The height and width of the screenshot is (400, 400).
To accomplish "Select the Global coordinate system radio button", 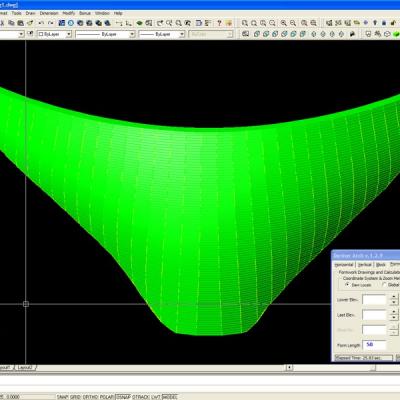I will pyautogui.click(x=384, y=284).
